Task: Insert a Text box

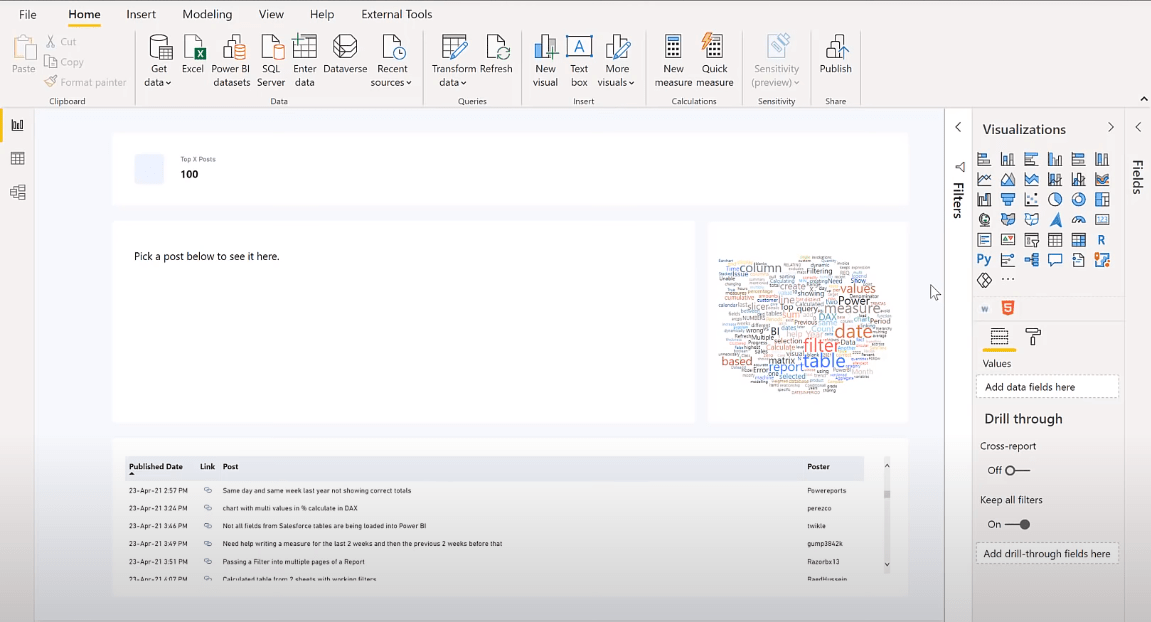Action: coord(579,61)
